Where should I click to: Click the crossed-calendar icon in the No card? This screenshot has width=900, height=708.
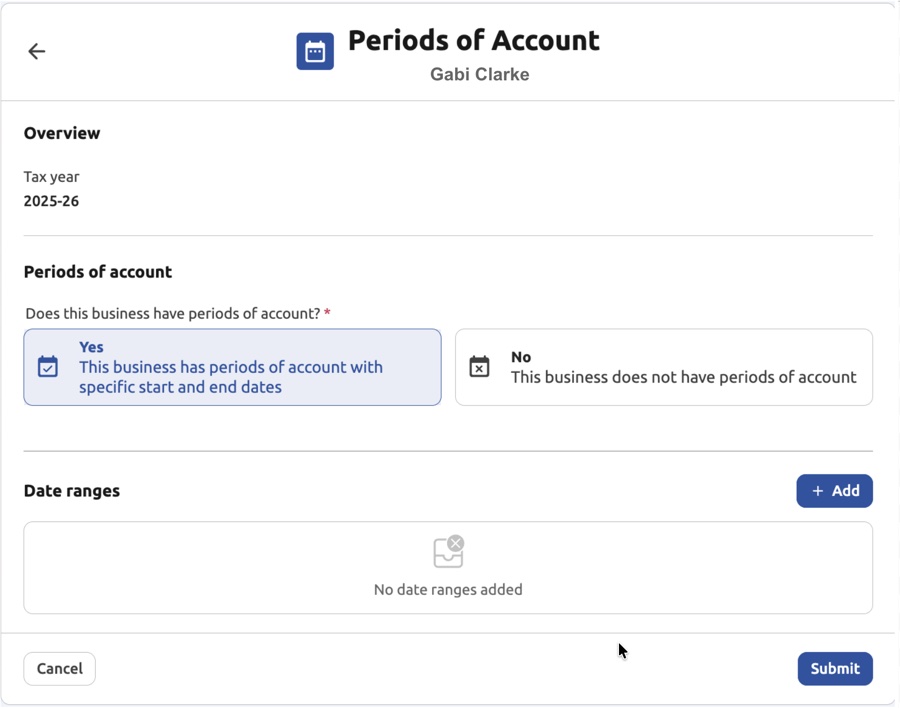pyautogui.click(x=479, y=366)
